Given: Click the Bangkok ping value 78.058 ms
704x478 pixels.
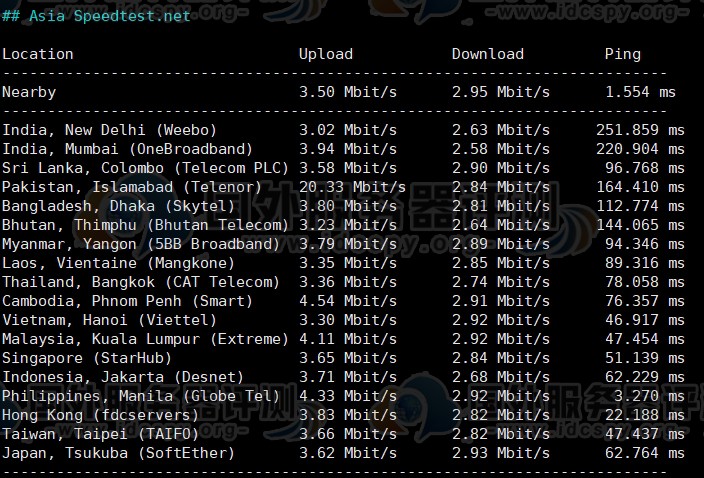Looking at the screenshot, I should pyautogui.click(x=645, y=282).
